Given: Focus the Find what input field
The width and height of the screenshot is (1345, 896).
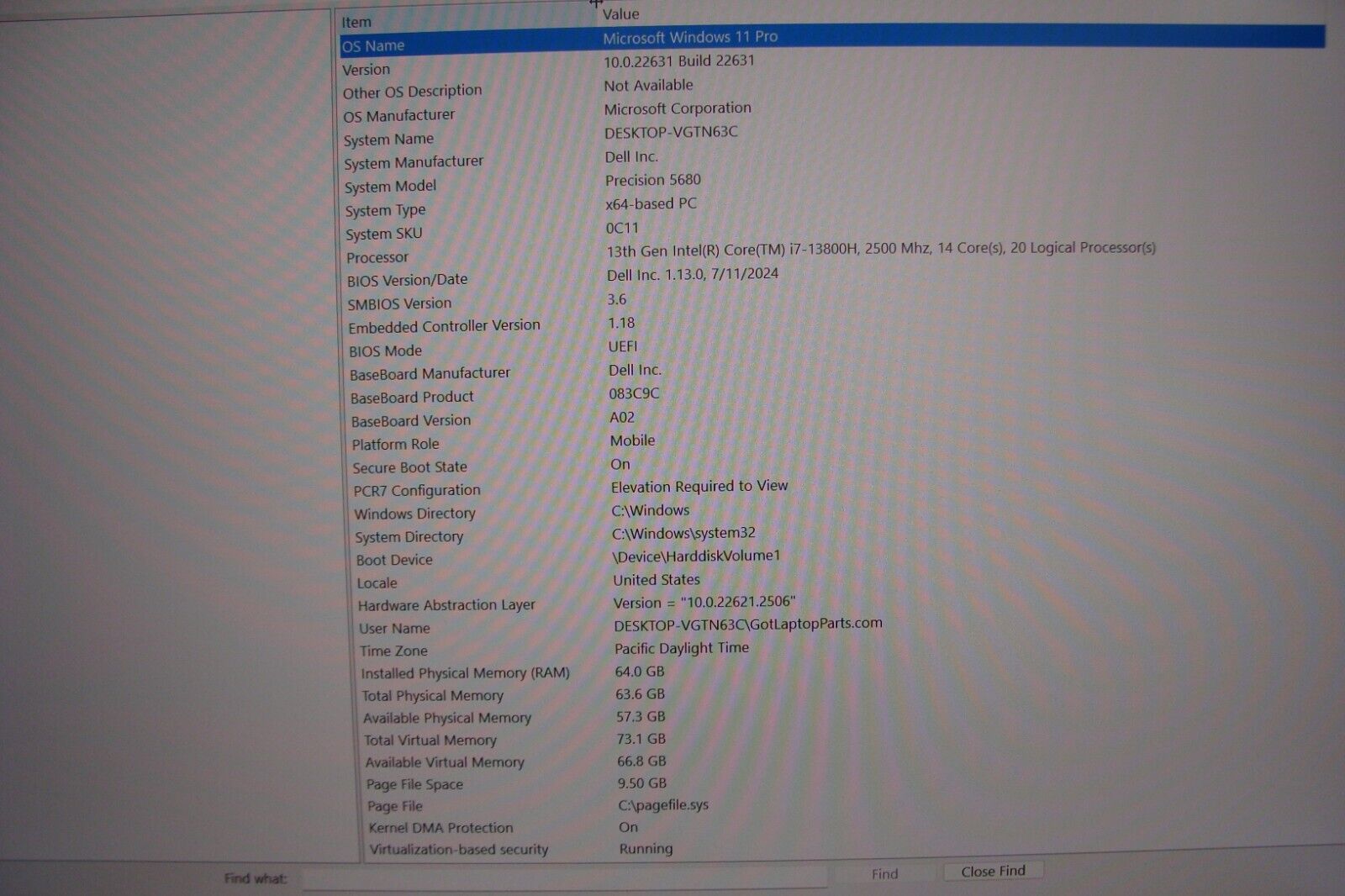Looking at the screenshot, I should pyautogui.click(x=565, y=878).
